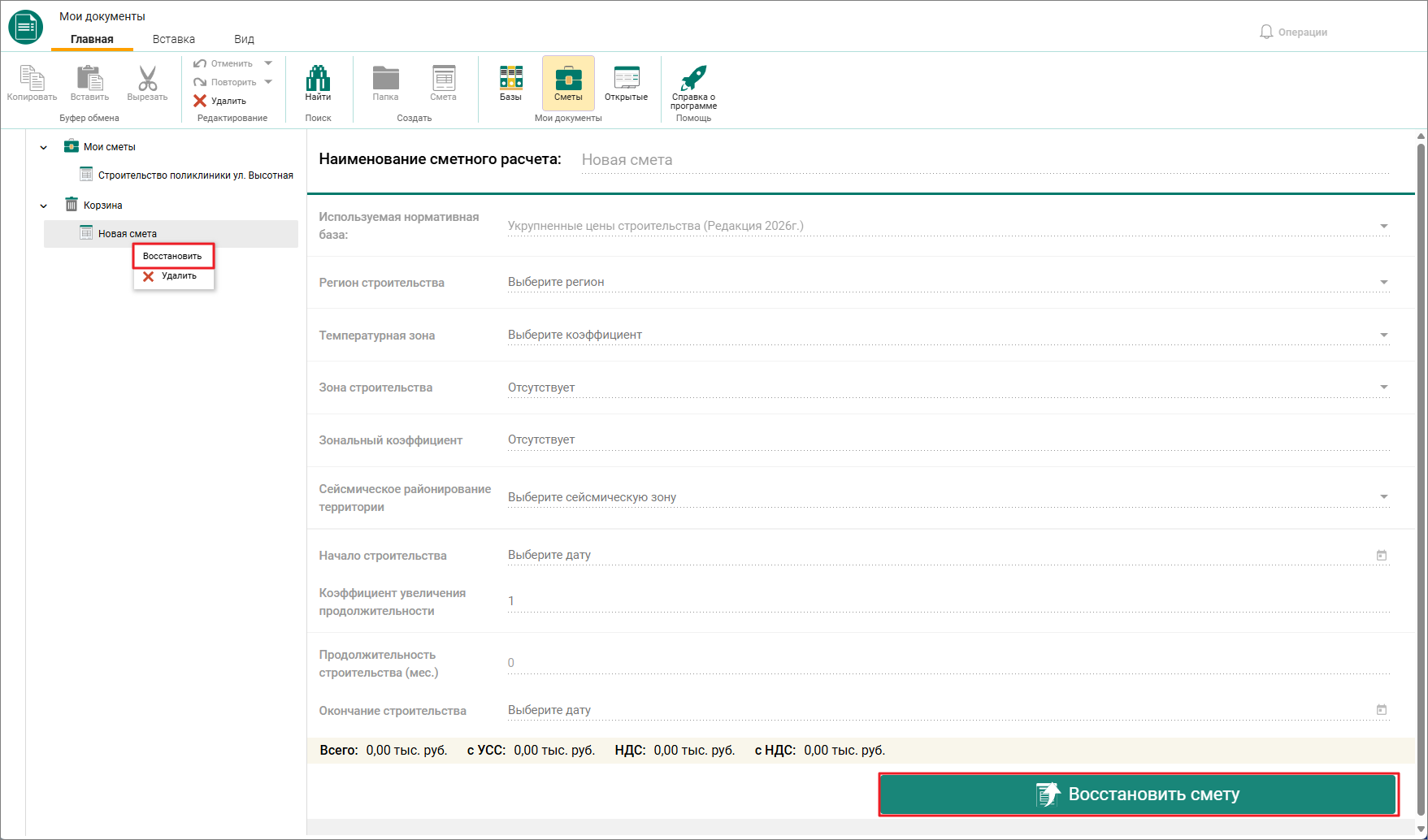1428x840 pixels.
Task: Create a new Папка (folder)
Action: tap(385, 83)
